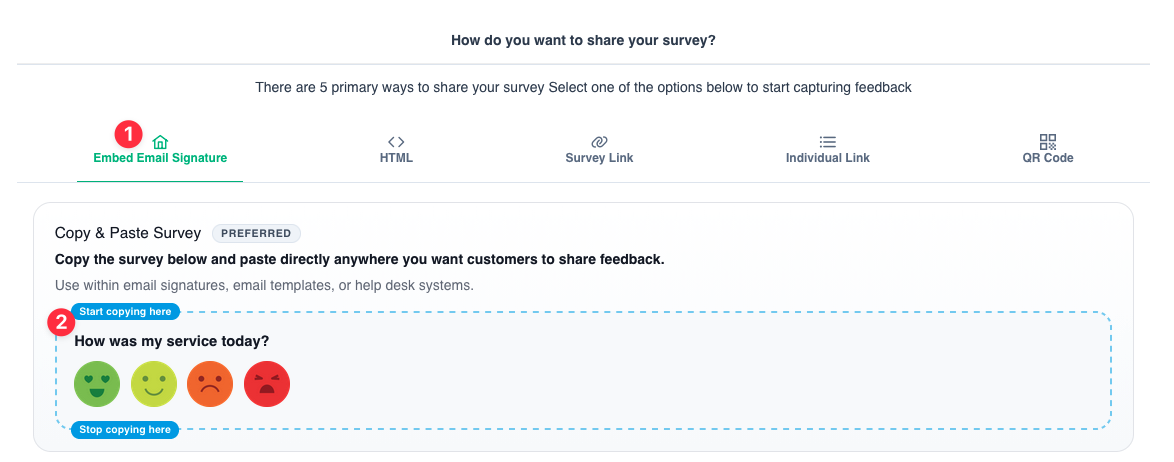This screenshot has width=1174, height=462.
Task: Click the red step 2 marker
Action: (x=61, y=322)
